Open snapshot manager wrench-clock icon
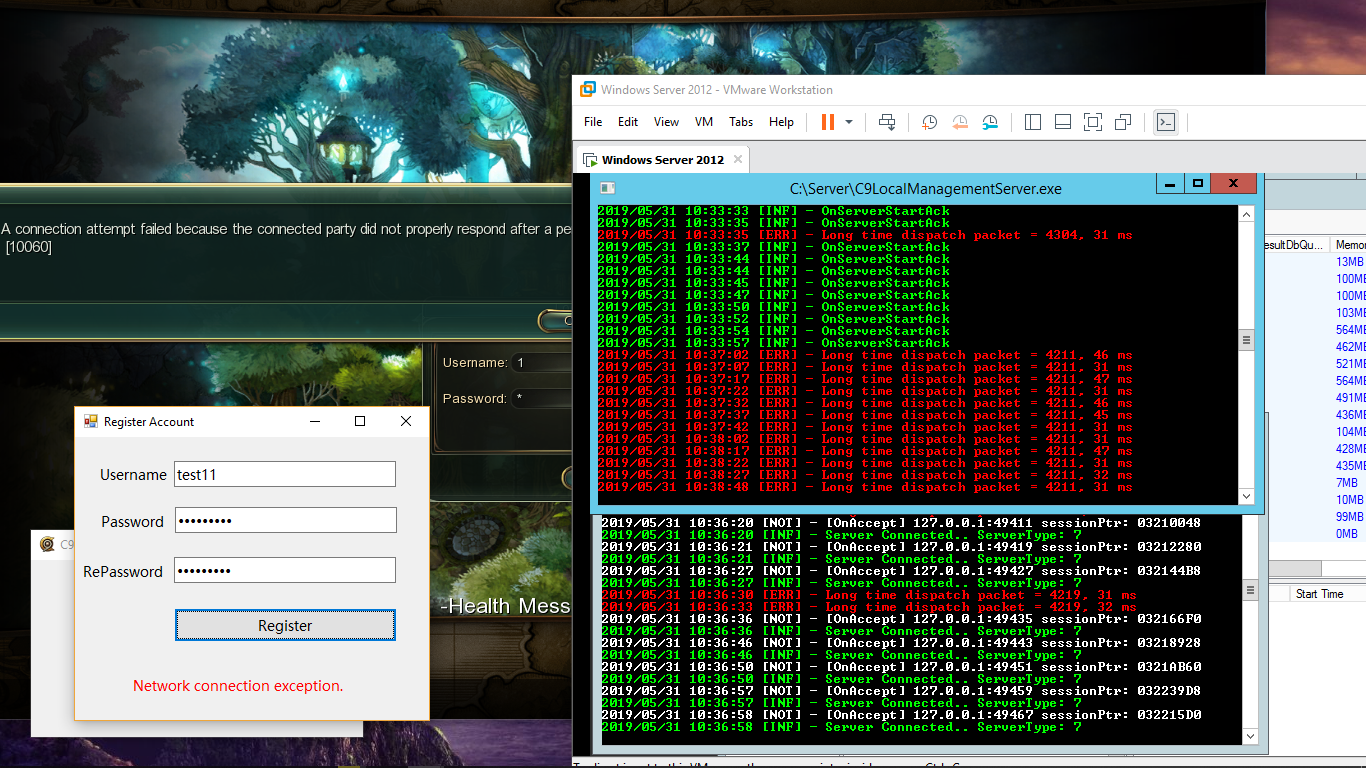The width and height of the screenshot is (1366, 768). (x=989, y=122)
